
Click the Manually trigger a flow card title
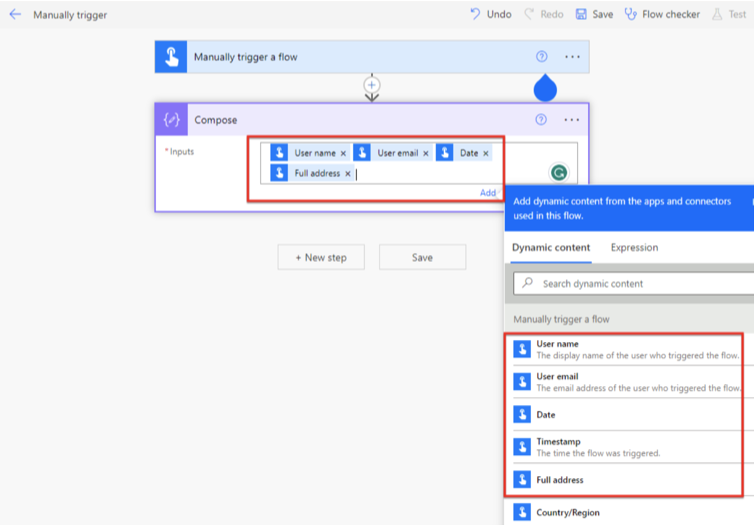246,57
